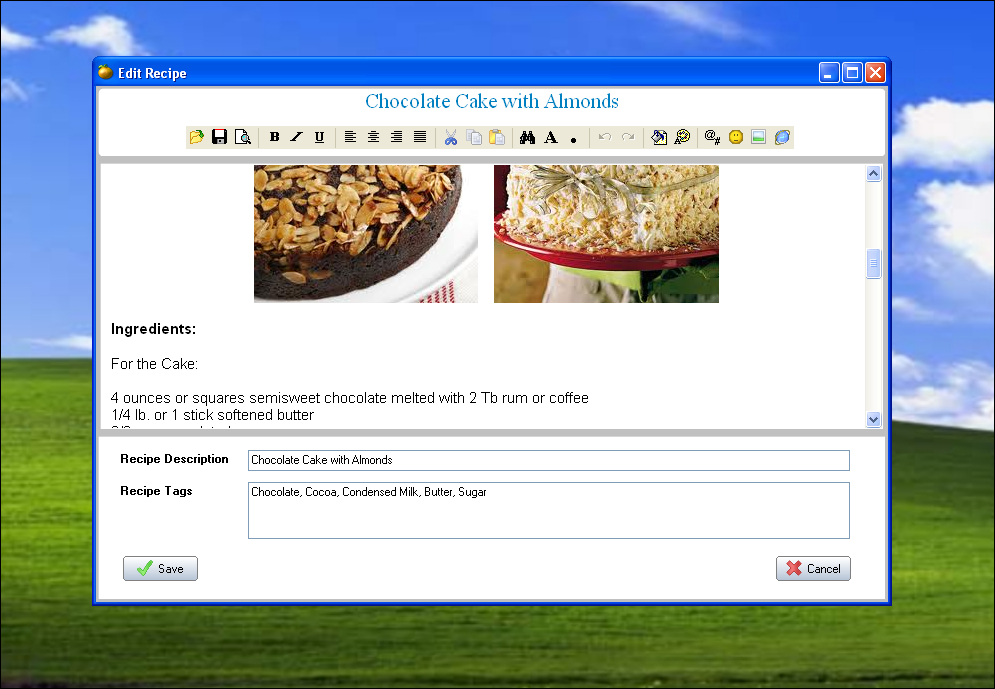Justify the text alignment

click(x=420, y=137)
